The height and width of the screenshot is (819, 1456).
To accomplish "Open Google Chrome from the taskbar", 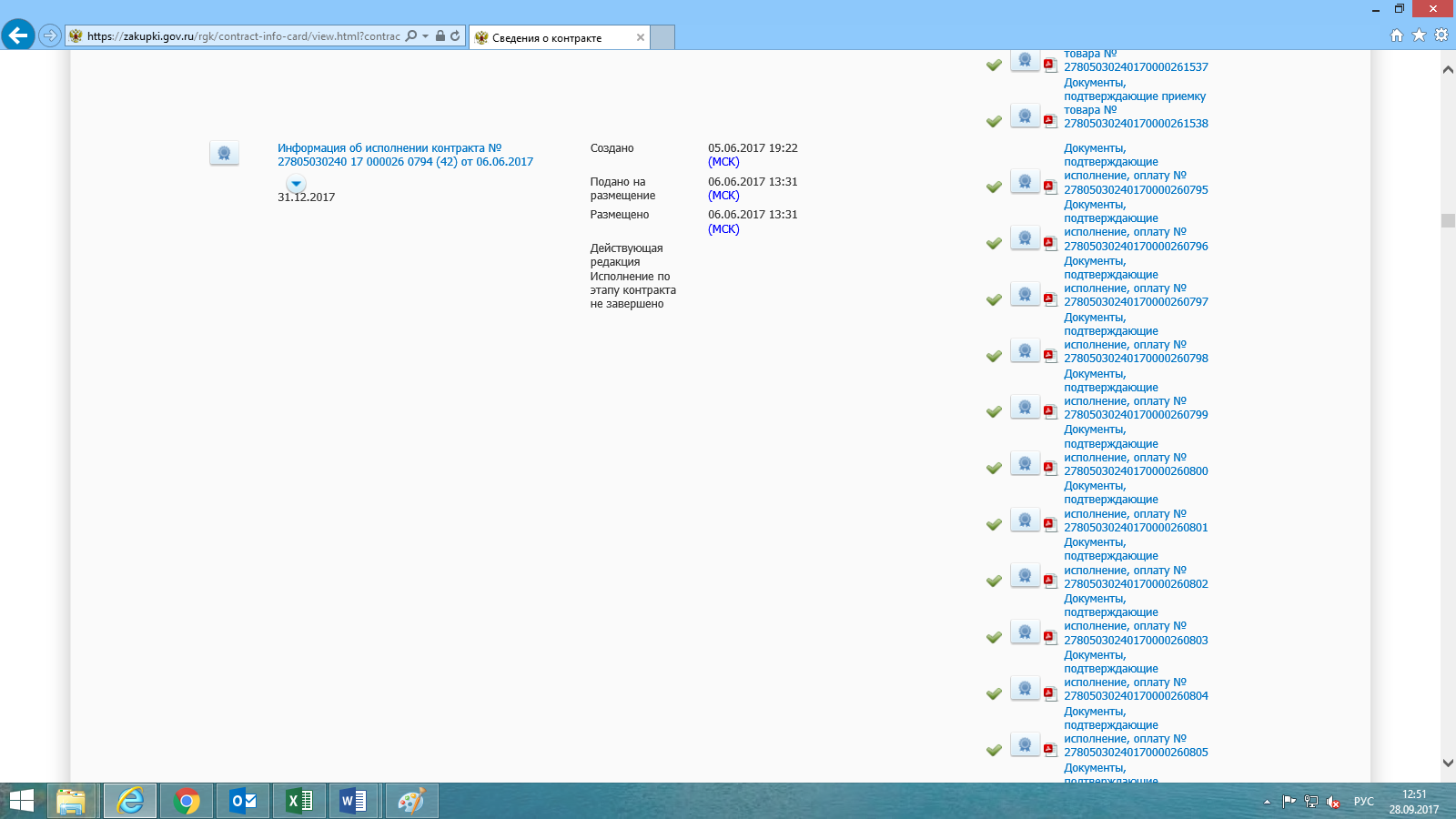I will point(187,801).
